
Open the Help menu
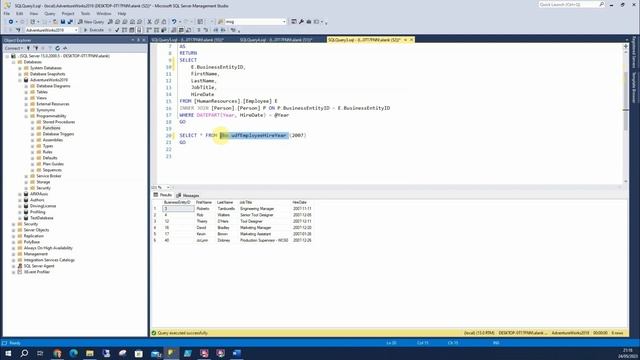pyautogui.click(x=122, y=13)
